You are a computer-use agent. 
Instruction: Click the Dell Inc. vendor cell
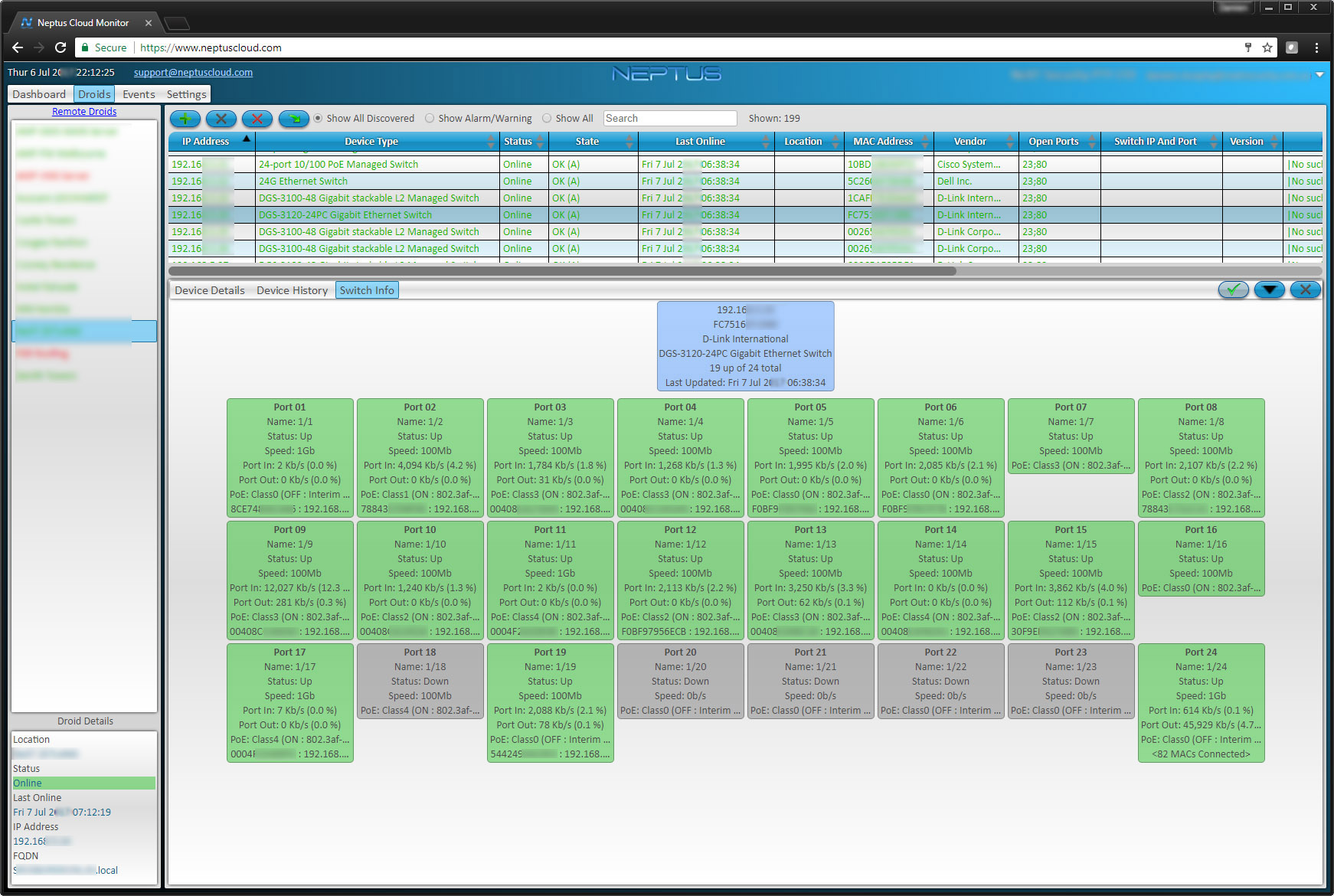tap(976, 181)
